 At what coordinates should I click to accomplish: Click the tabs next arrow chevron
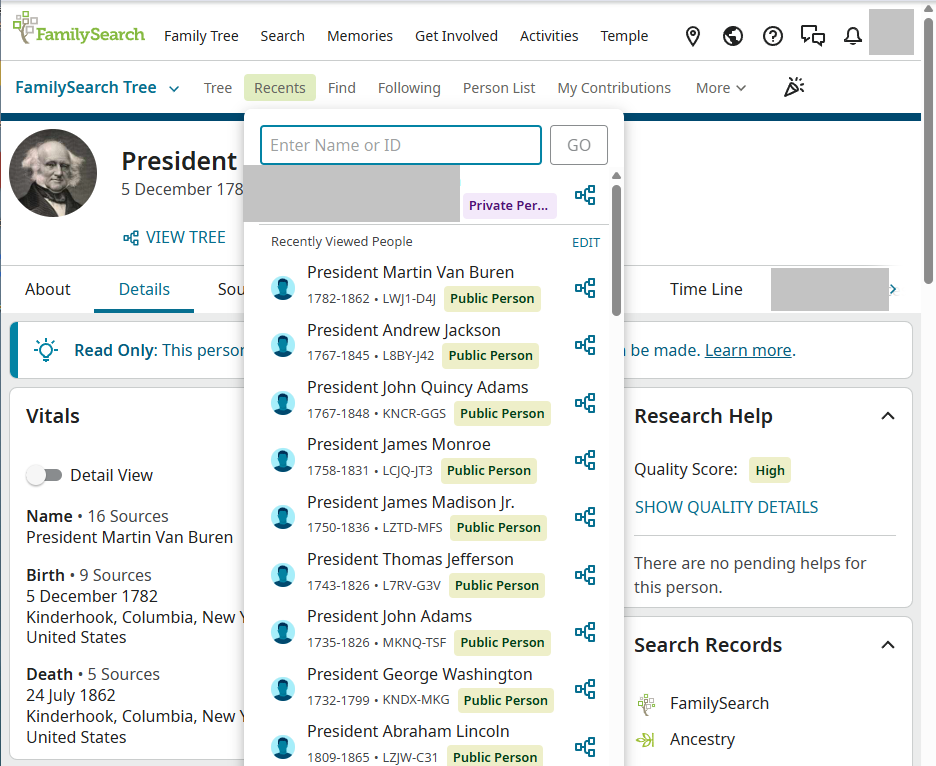click(893, 290)
